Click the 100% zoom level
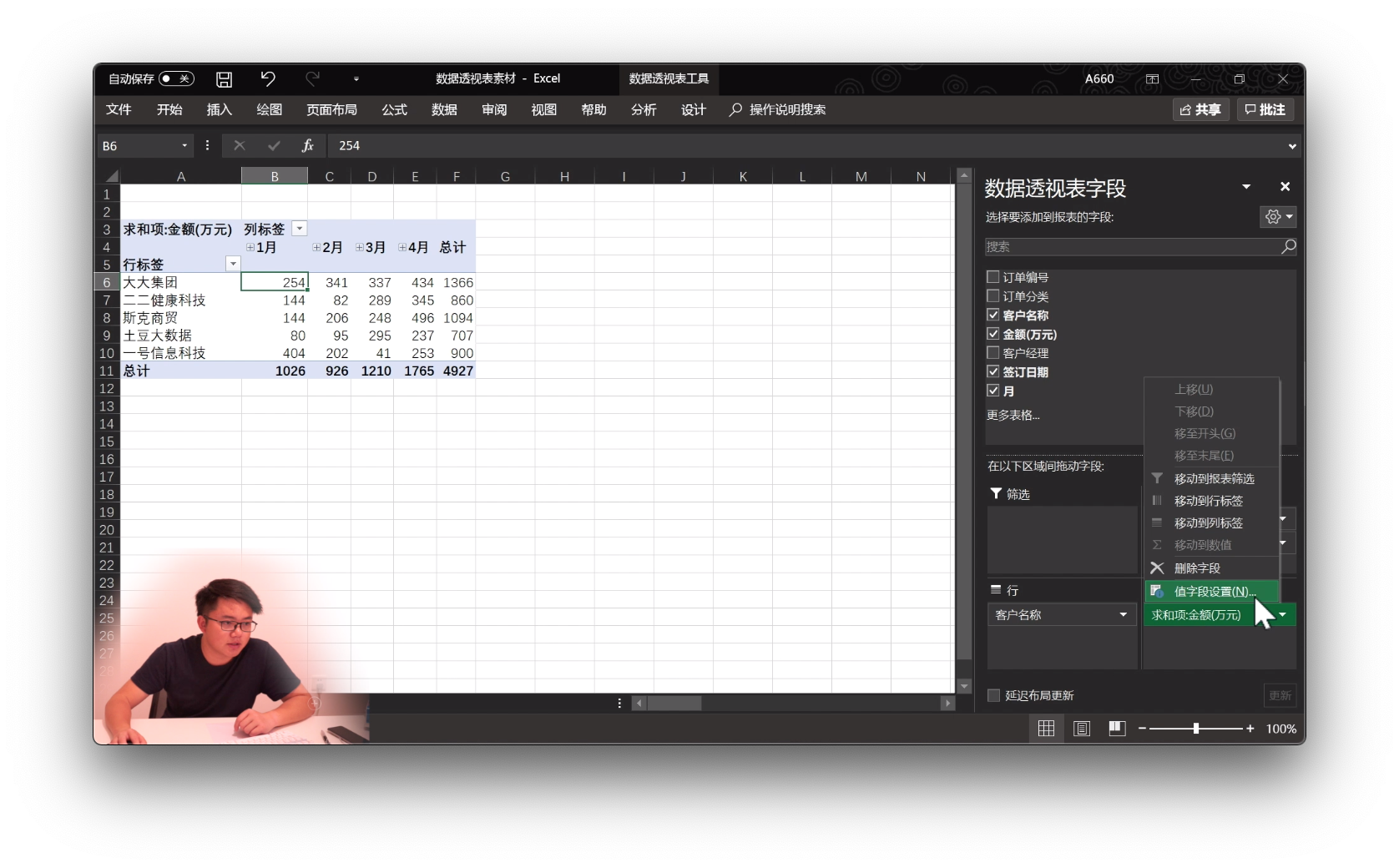Viewport: 1399px width, 868px height. (x=1280, y=729)
